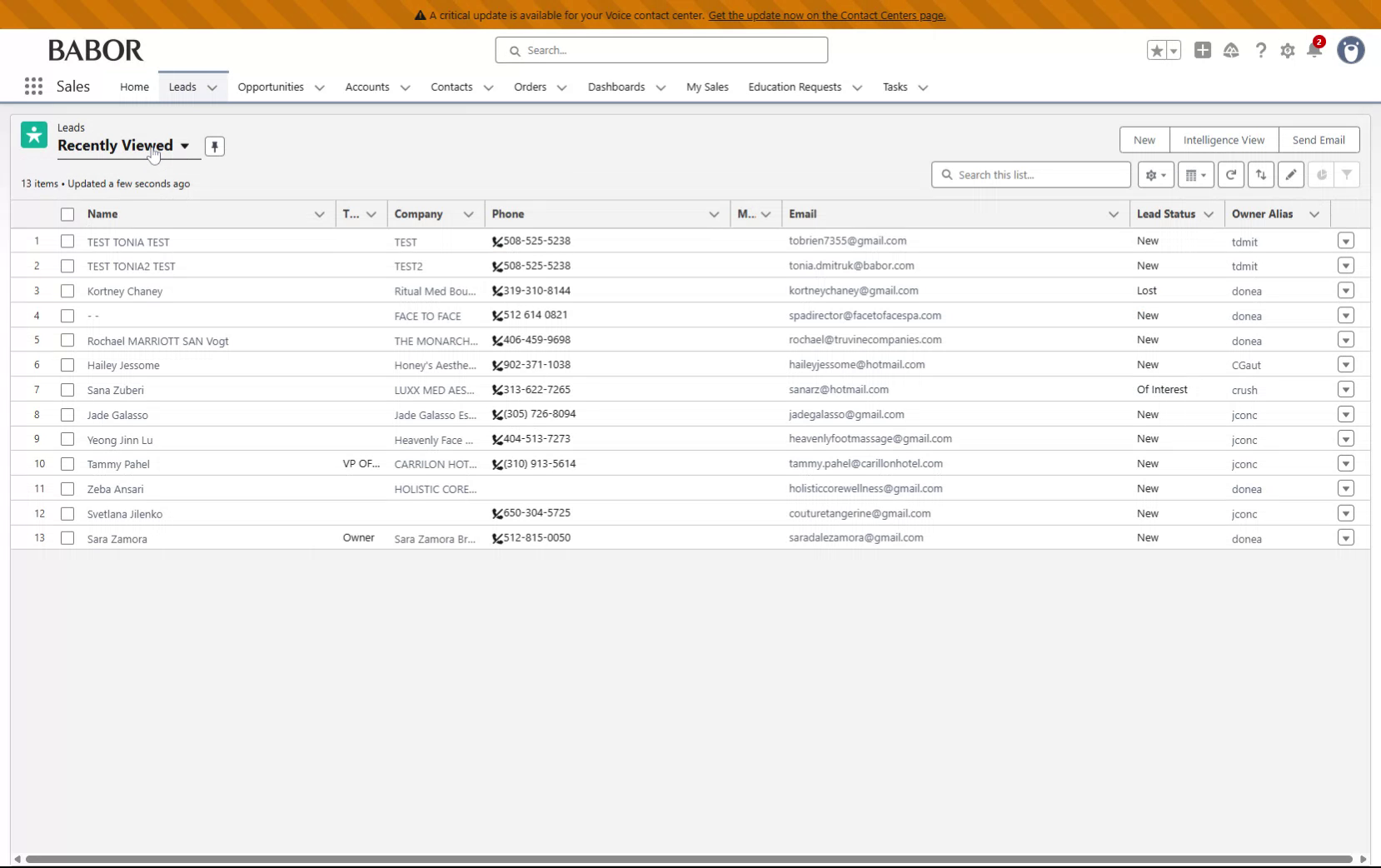Pin the Recently Viewed list

point(215,146)
